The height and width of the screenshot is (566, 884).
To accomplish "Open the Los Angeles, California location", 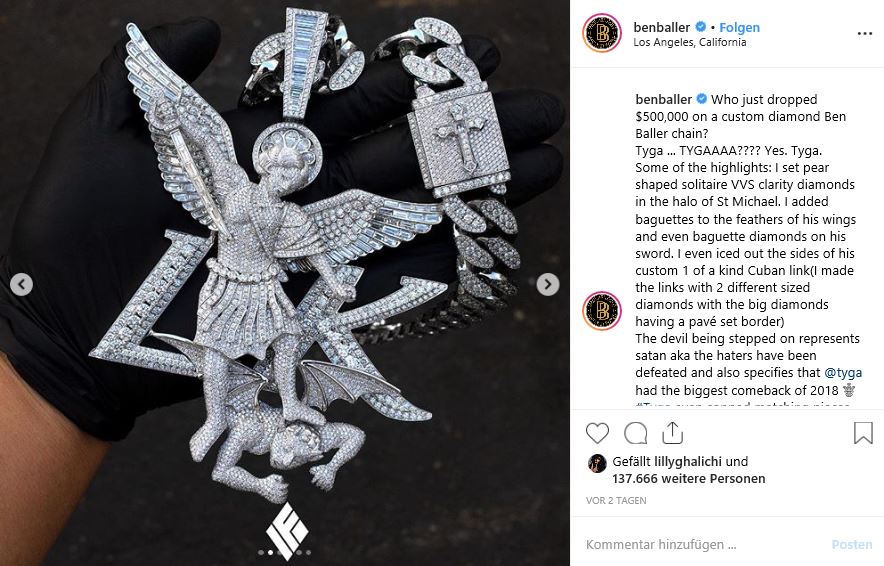I will (689, 42).
